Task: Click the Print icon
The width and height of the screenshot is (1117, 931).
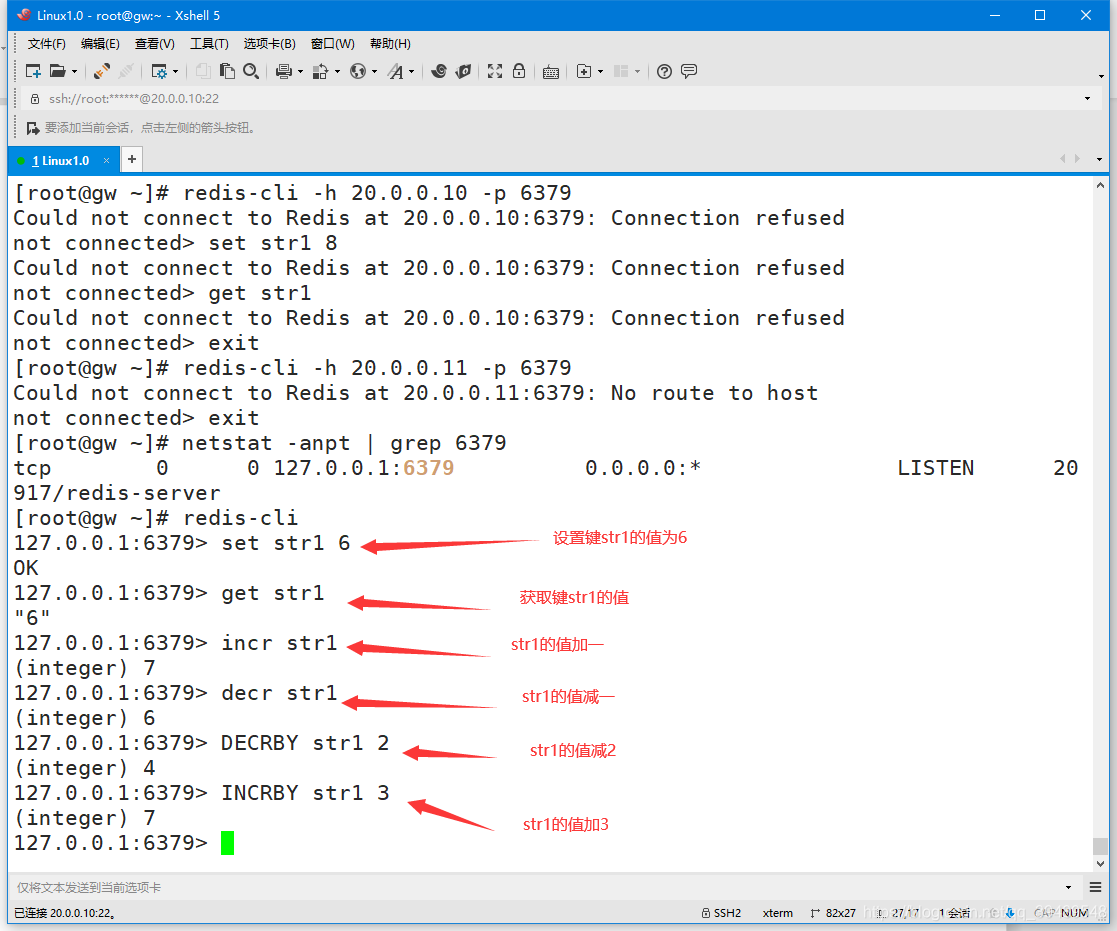Action: [284, 71]
